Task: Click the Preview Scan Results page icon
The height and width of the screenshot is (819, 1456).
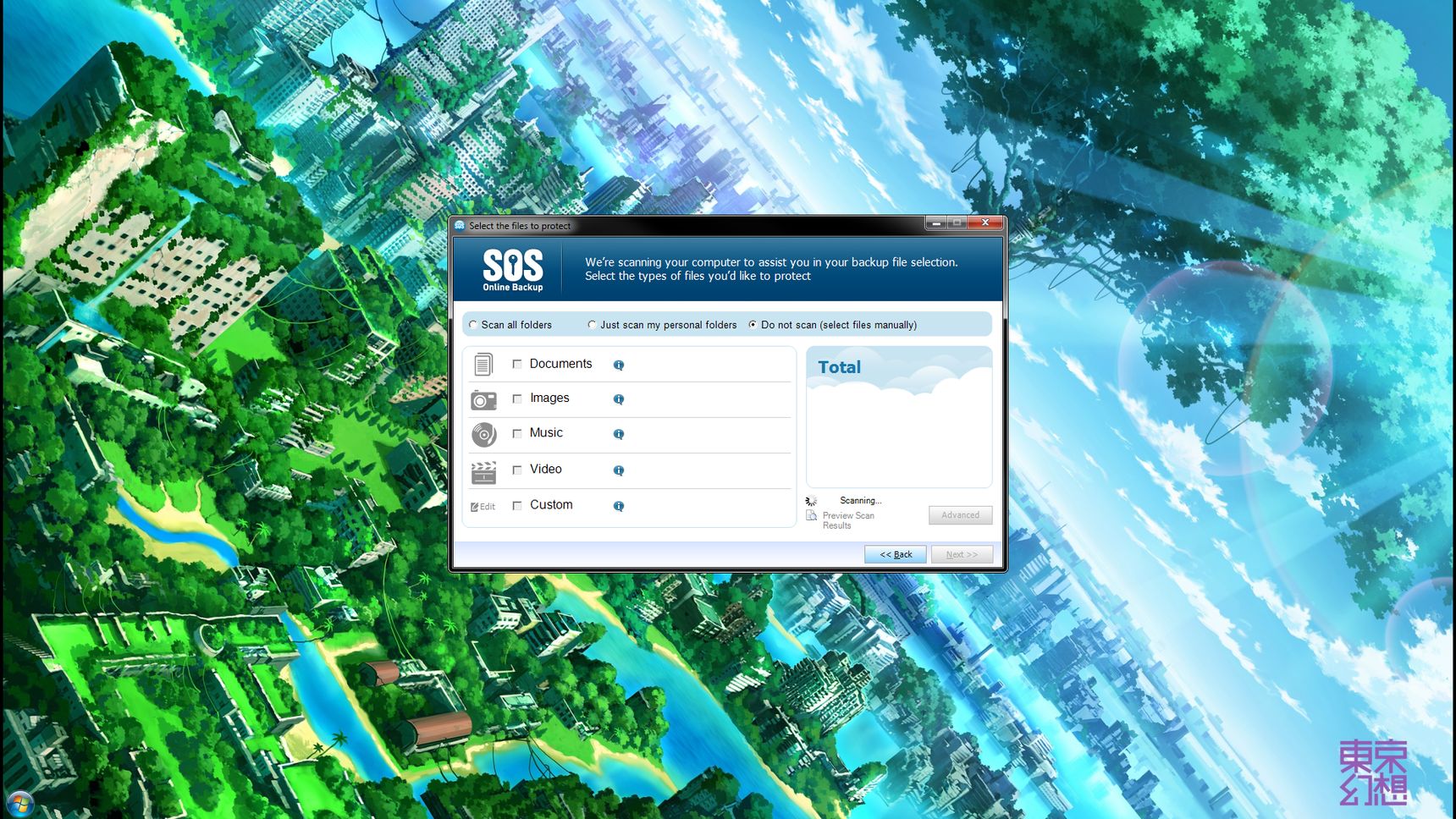Action: 812,515
